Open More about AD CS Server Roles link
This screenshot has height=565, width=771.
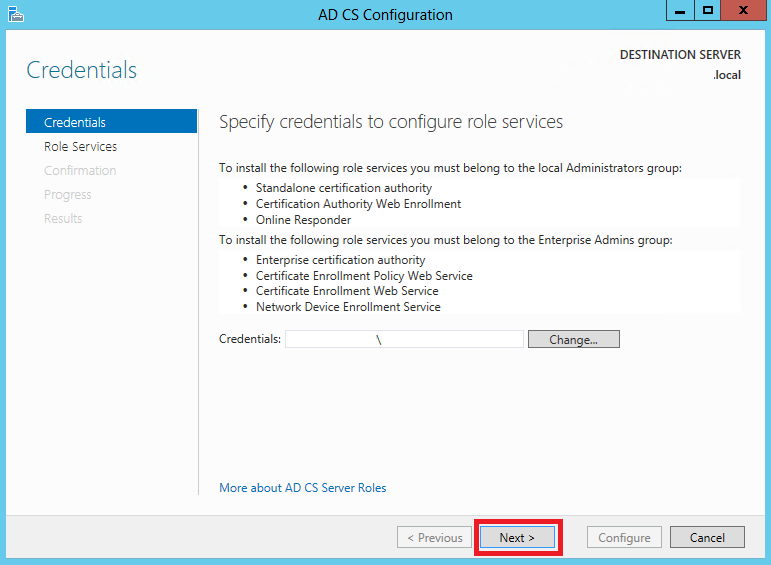pyautogui.click(x=302, y=488)
